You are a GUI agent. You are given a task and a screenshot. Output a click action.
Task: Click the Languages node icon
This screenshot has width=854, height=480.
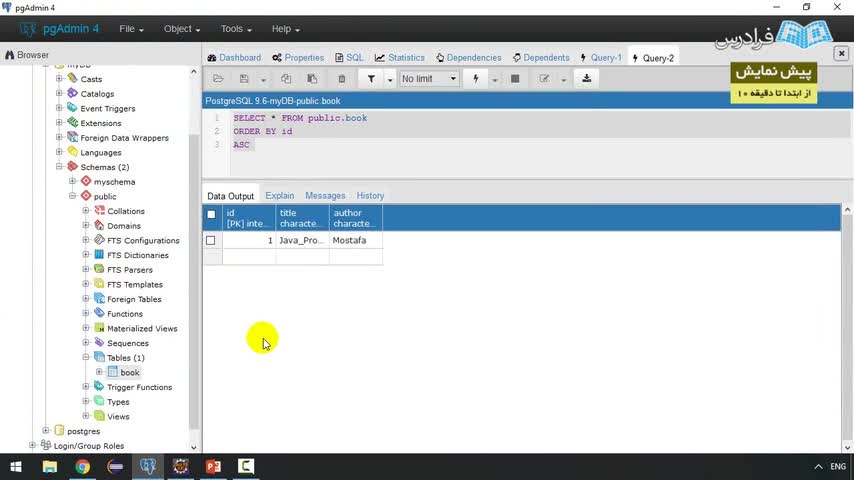coord(72,152)
